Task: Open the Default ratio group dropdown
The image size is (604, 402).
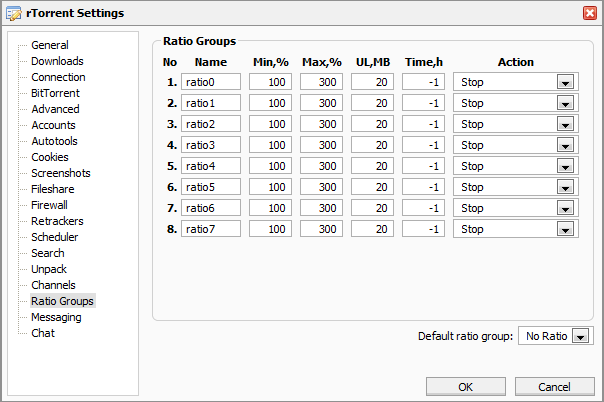Action: pyautogui.click(x=580, y=337)
